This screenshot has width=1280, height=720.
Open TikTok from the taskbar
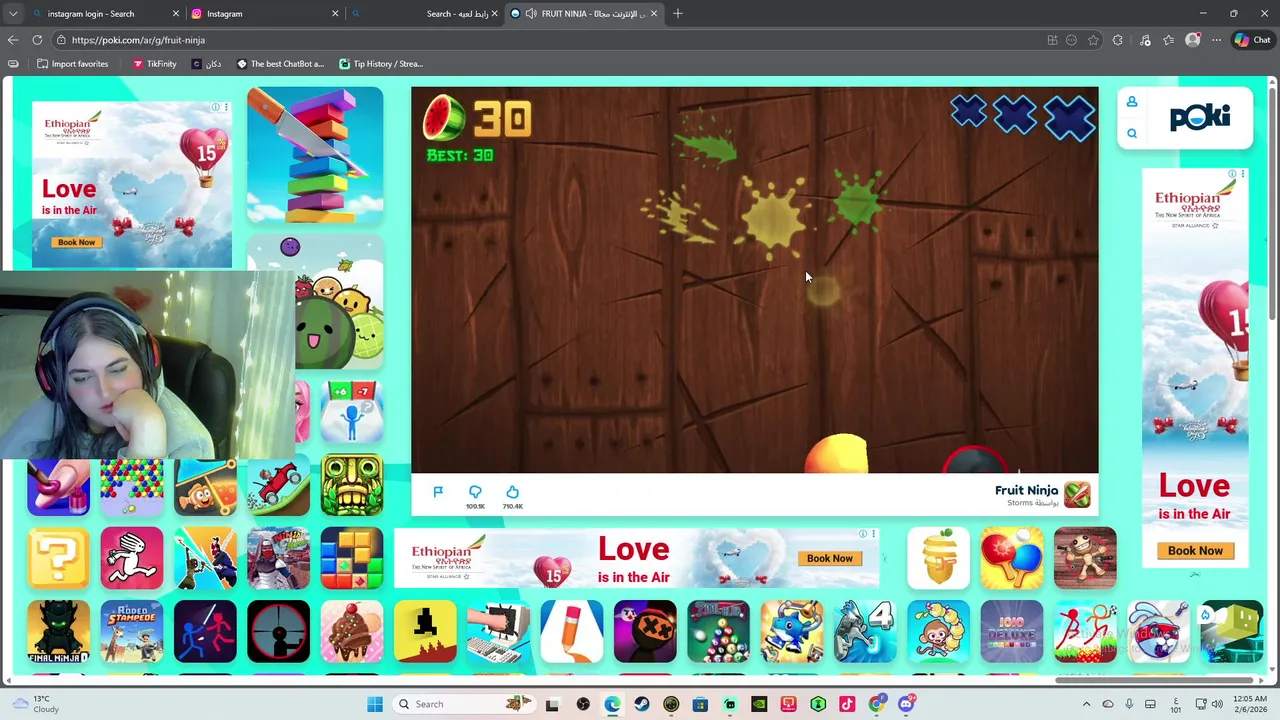click(x=847, y=704)
